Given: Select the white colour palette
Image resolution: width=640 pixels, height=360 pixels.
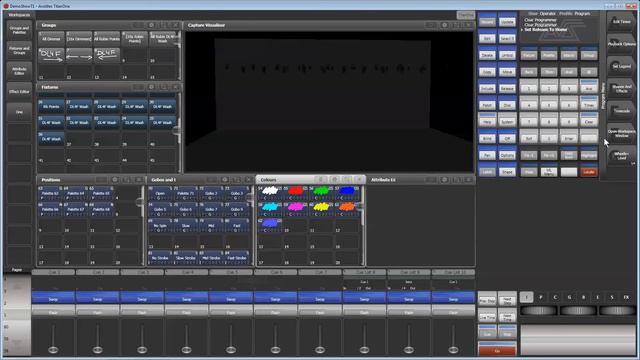Looking at the screenshot, I should tap(269, 193).
